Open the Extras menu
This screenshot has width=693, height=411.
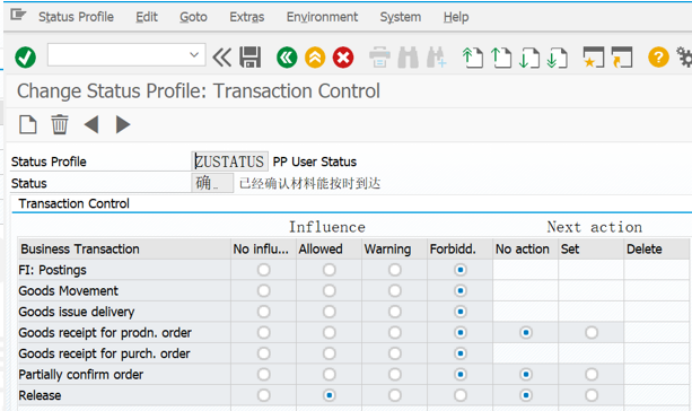click(247, 17)
